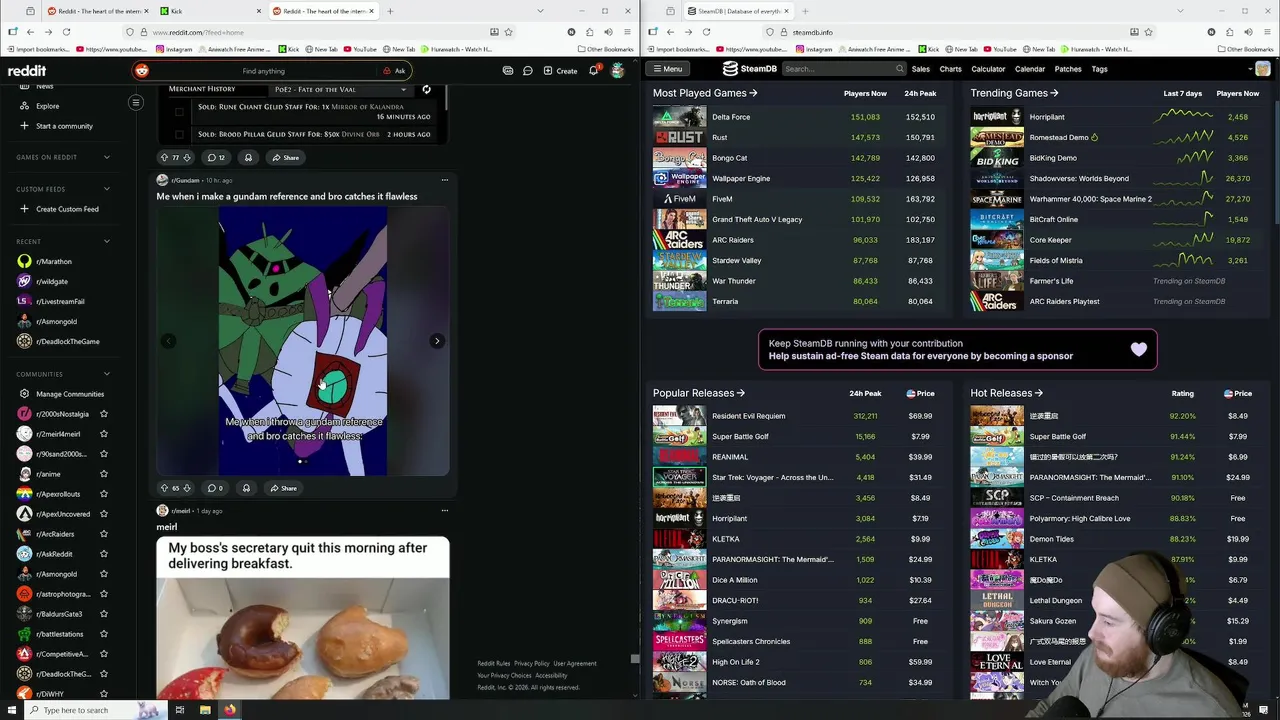This screenshot has height=720, width=1280.
Task: Open comments on the 12-comment post
Action: tap(216, 157)
